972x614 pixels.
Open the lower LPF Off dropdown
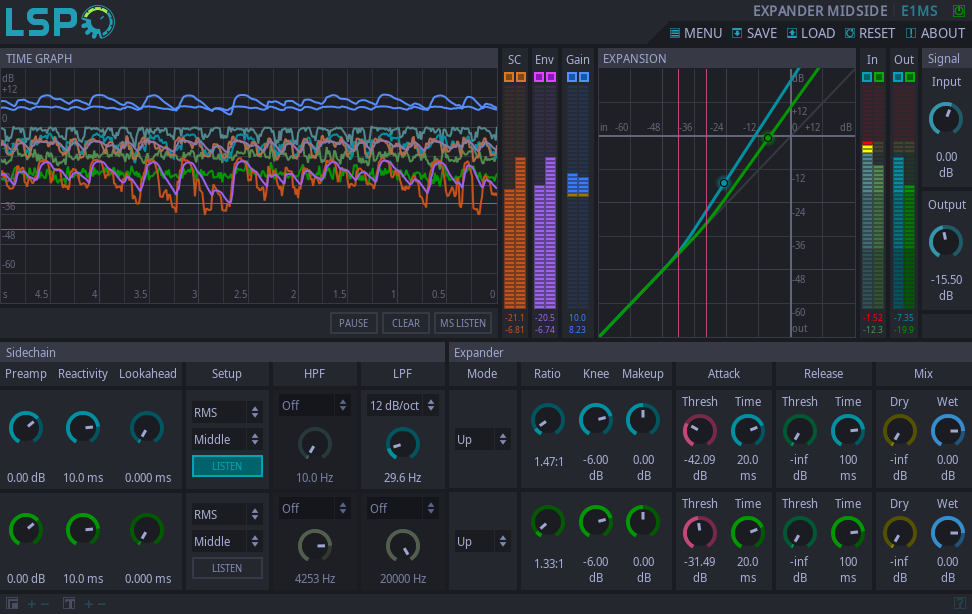(402, 508)
